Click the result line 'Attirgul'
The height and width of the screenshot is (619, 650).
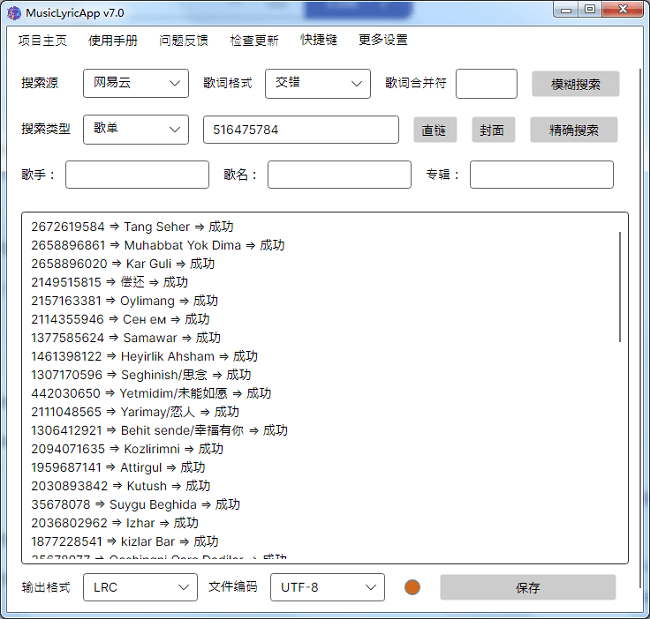(x=118, y=467)
